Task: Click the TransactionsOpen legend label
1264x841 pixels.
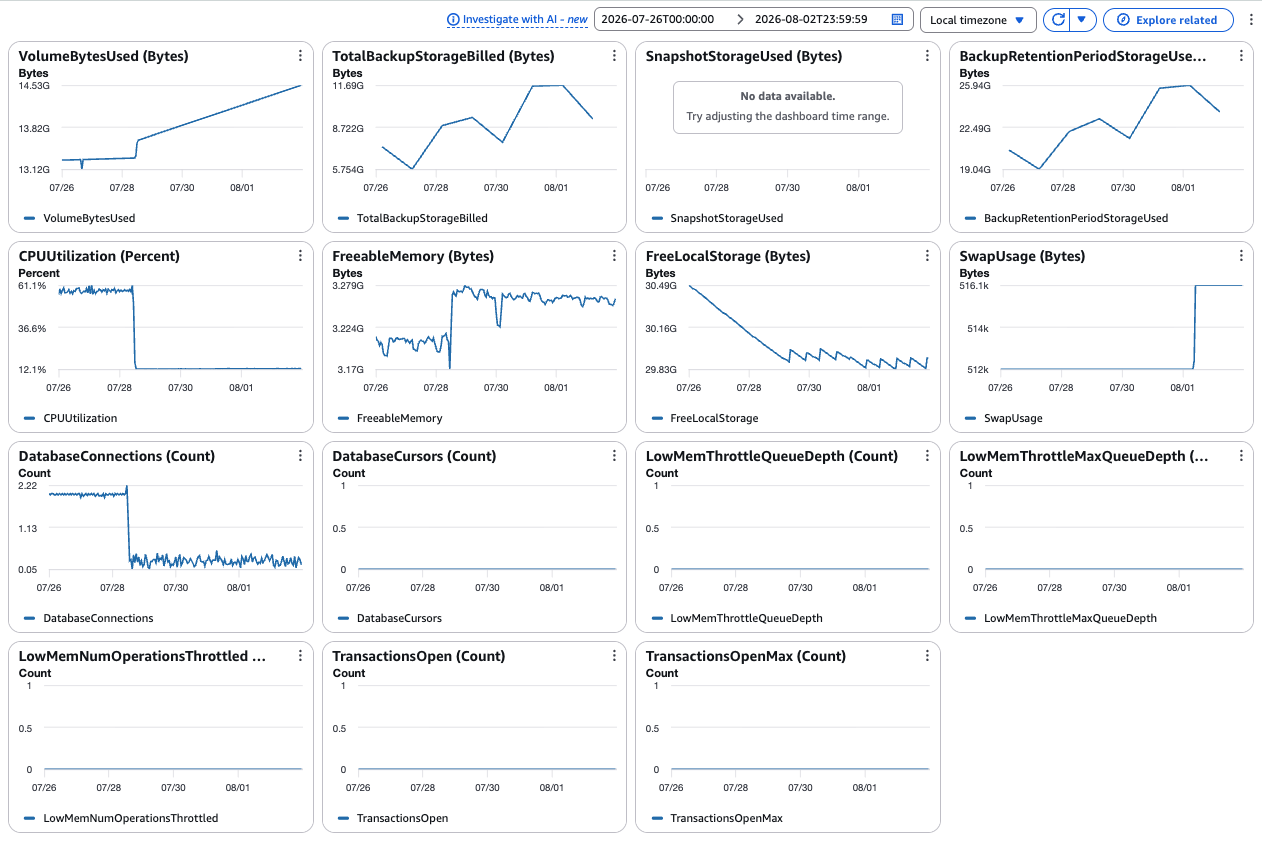Action: pos(402,818)
